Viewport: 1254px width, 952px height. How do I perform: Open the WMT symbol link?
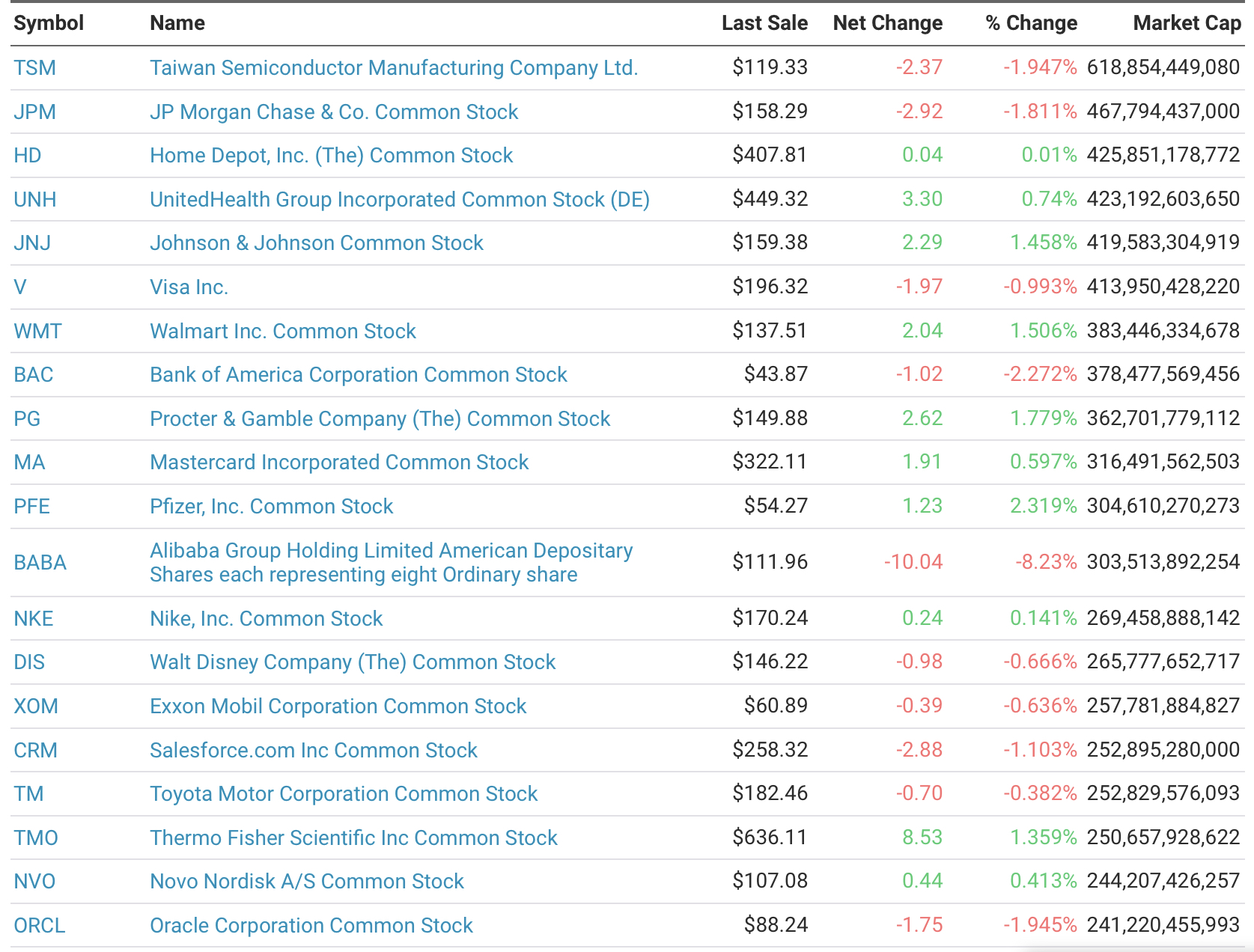(x=38, y=332)
